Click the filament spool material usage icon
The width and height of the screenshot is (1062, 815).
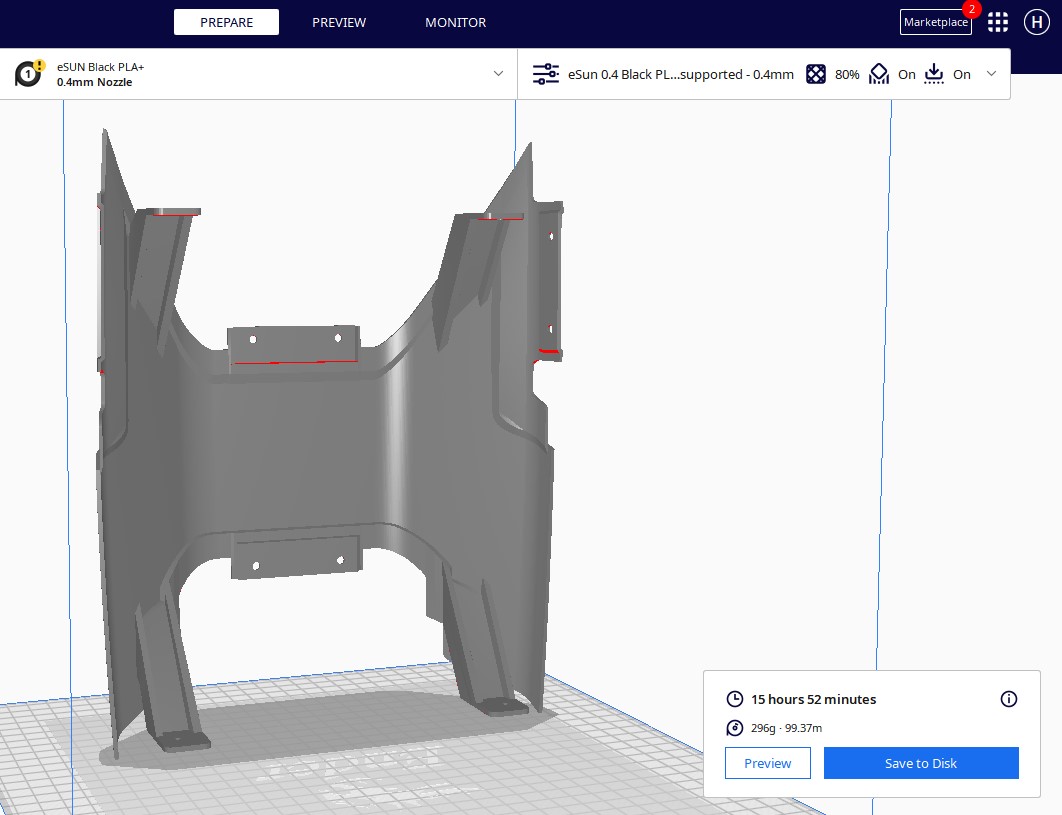[x=735, y=728]
